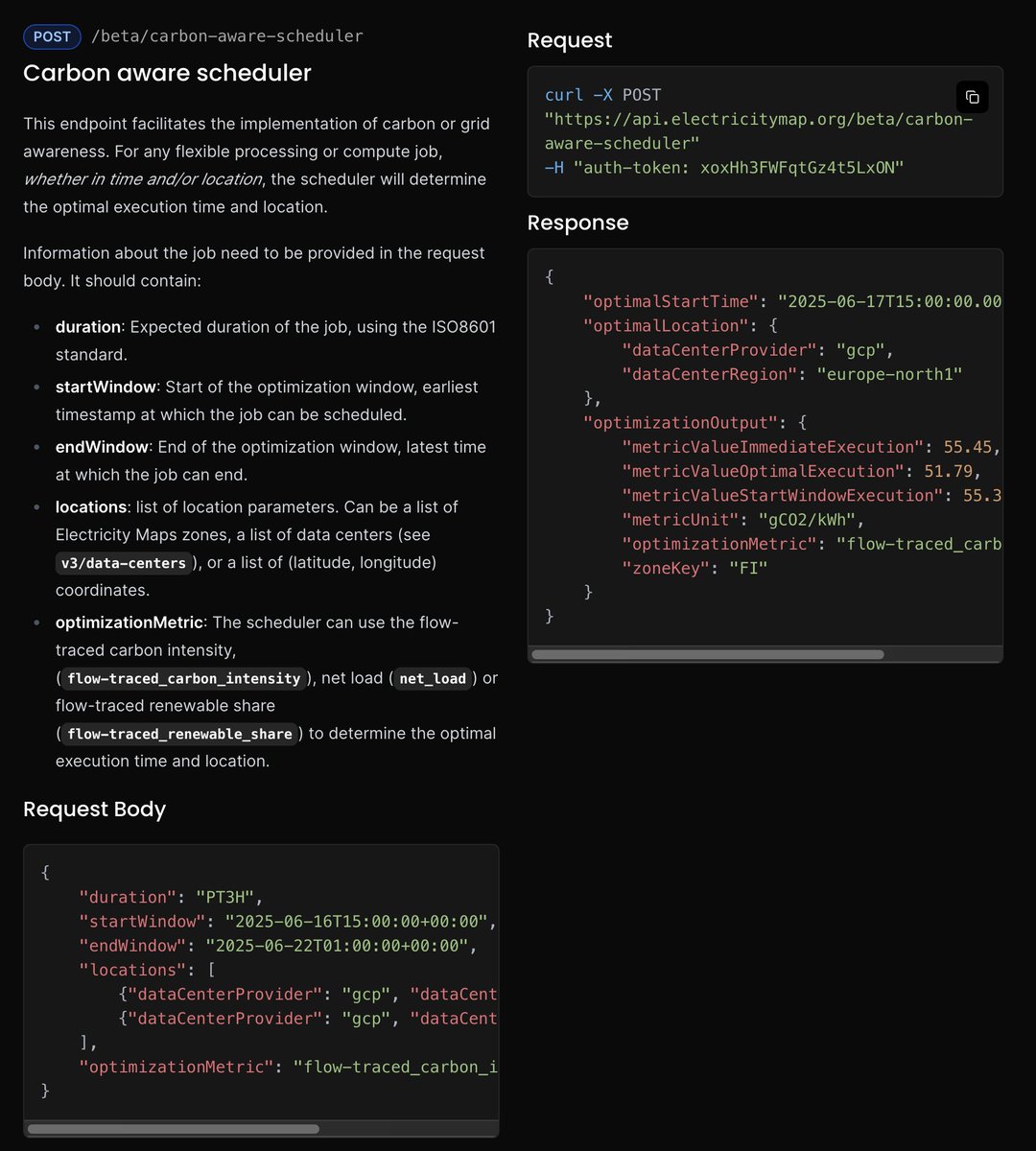Click the Request Body horizontal scrollbar

[173, 1129]
